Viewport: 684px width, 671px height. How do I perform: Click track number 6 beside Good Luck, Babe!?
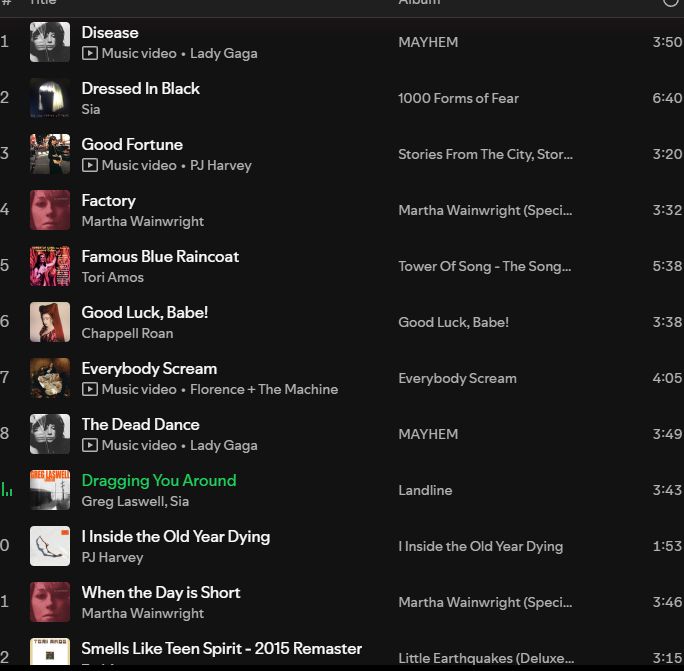(4, 322)
